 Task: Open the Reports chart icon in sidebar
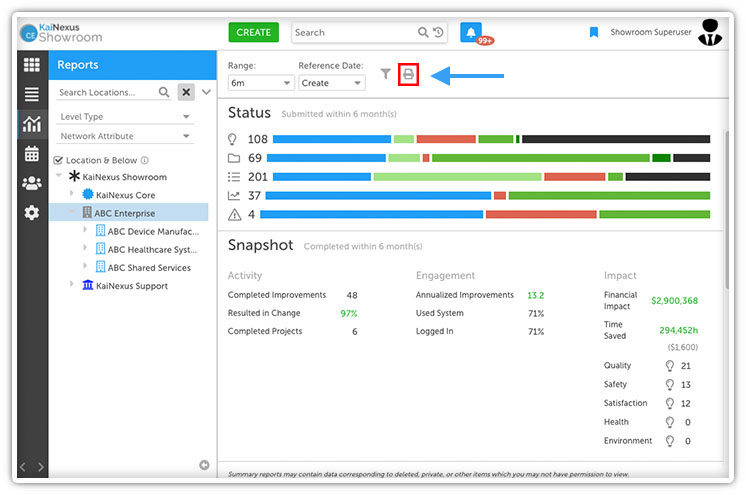click(32, 124)
